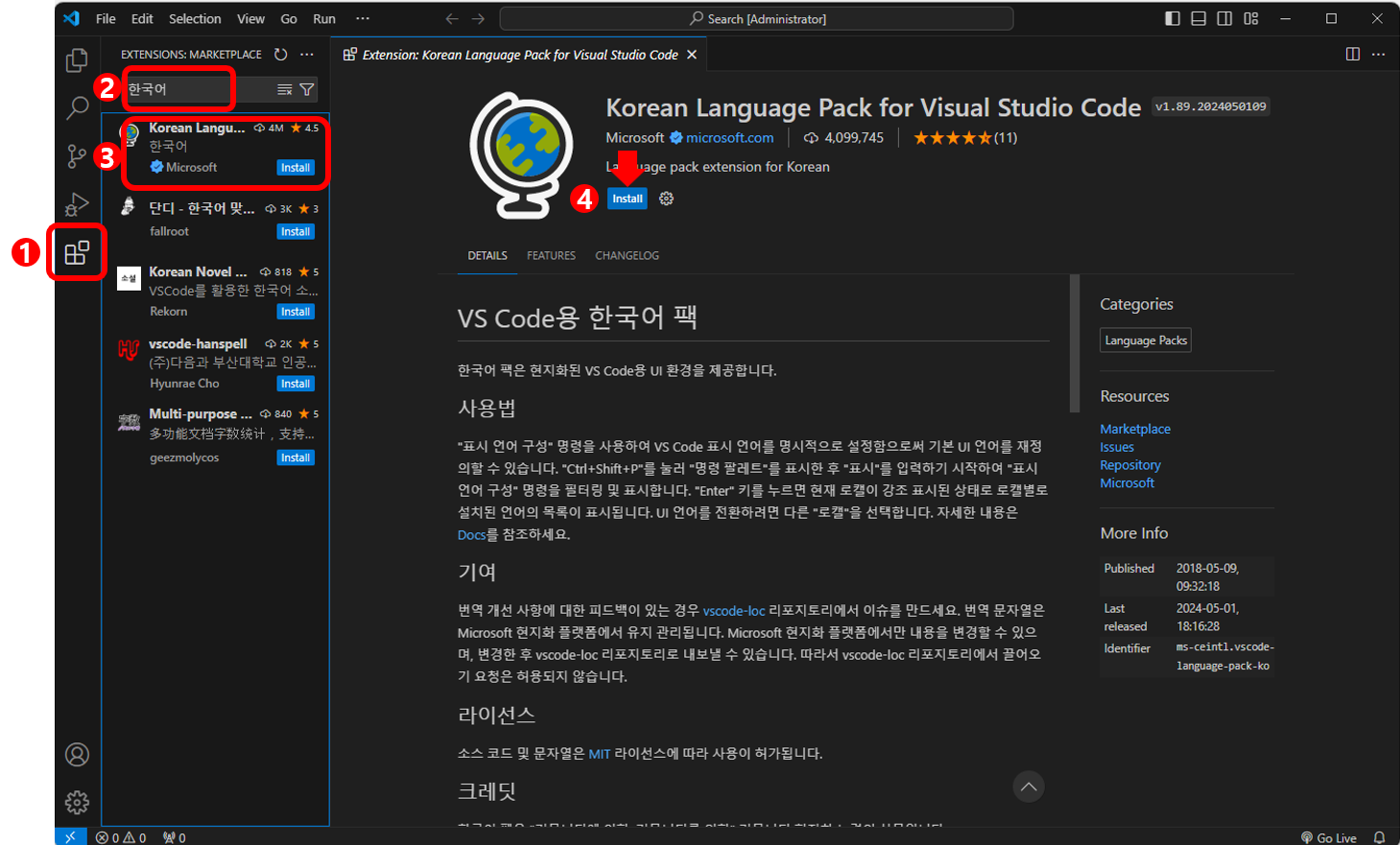Go back with the navigation arrow
The image size is (1400, 845).
pyautogui.click(x=452, y=18)
